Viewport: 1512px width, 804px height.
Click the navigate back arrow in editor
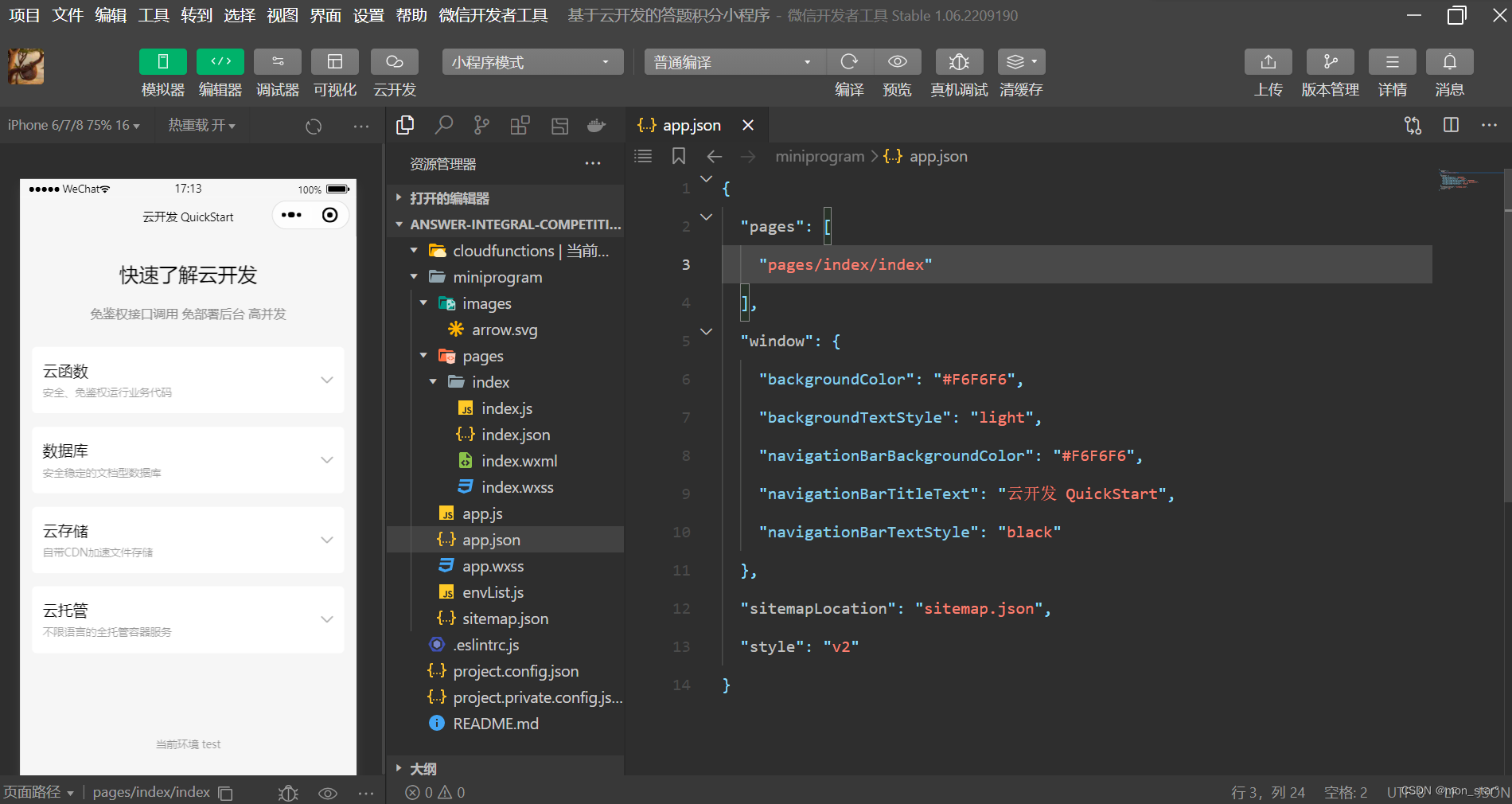(x=715, y=156)
